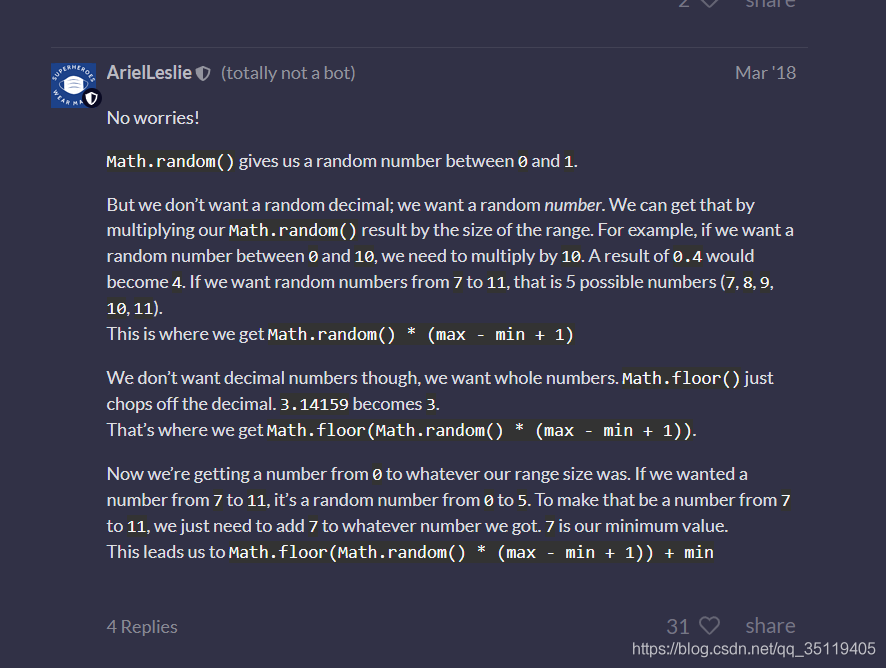
Task: Click the final formula code ending with + min
Action: pyautogui.click(x=470, y=552)
